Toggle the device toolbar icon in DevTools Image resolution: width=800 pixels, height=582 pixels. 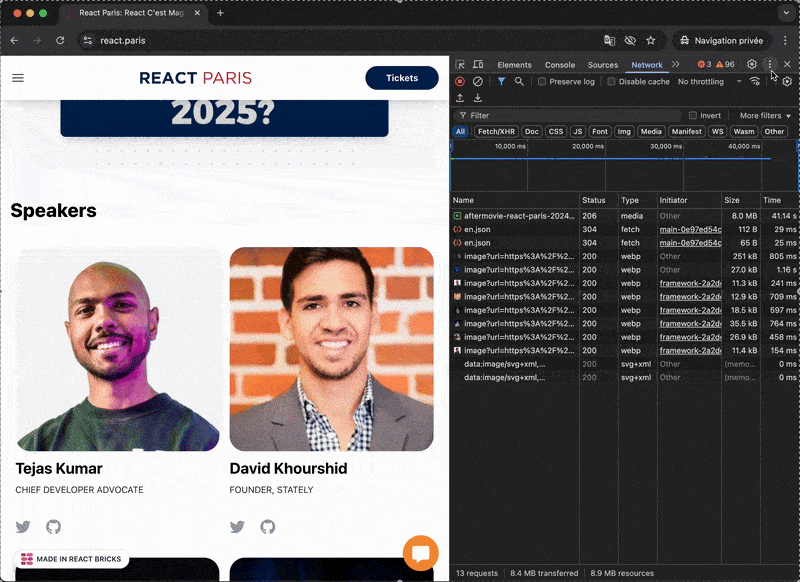pyautogui.click(x=478, y=65)
